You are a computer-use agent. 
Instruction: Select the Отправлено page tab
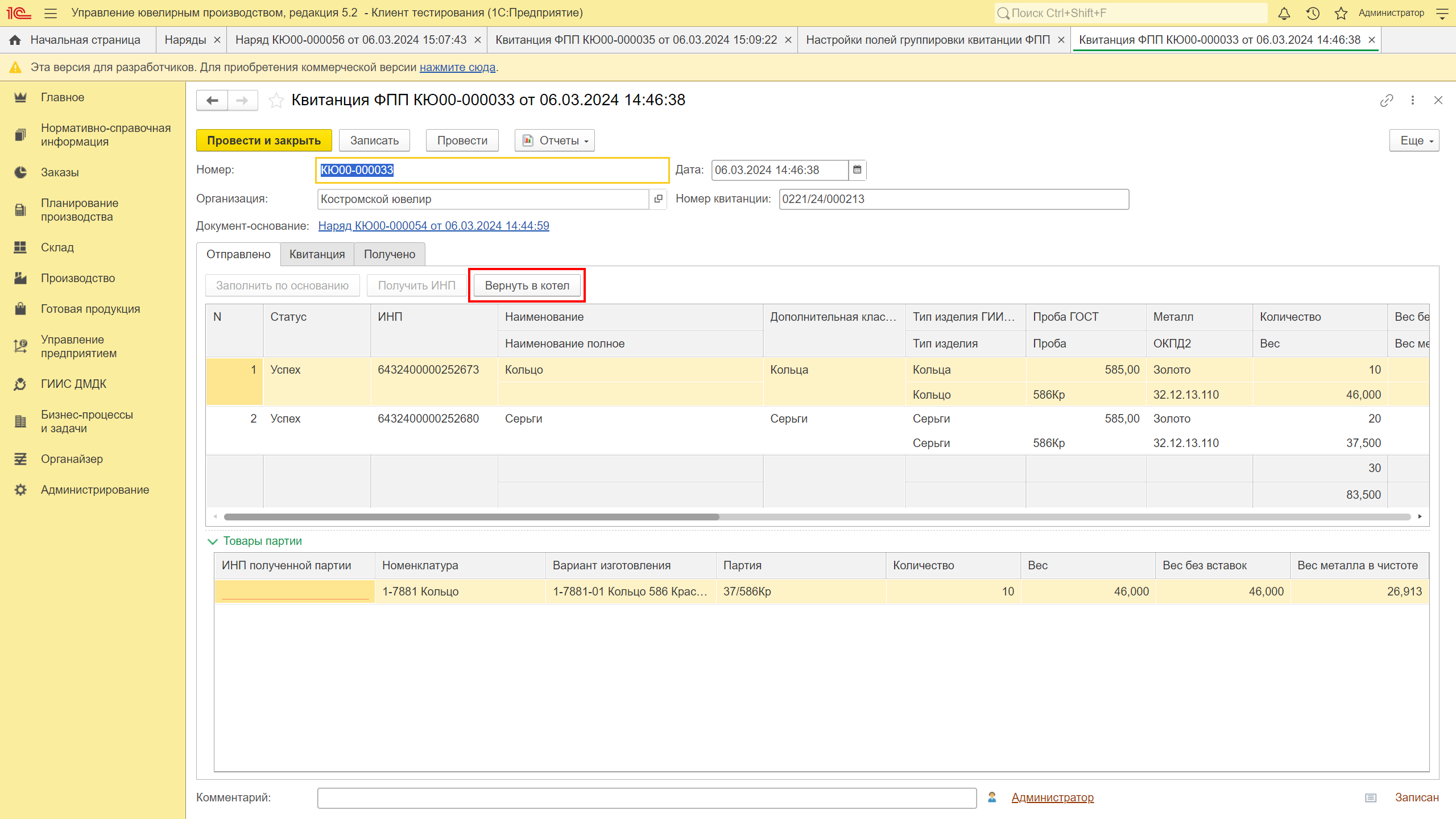238,254
